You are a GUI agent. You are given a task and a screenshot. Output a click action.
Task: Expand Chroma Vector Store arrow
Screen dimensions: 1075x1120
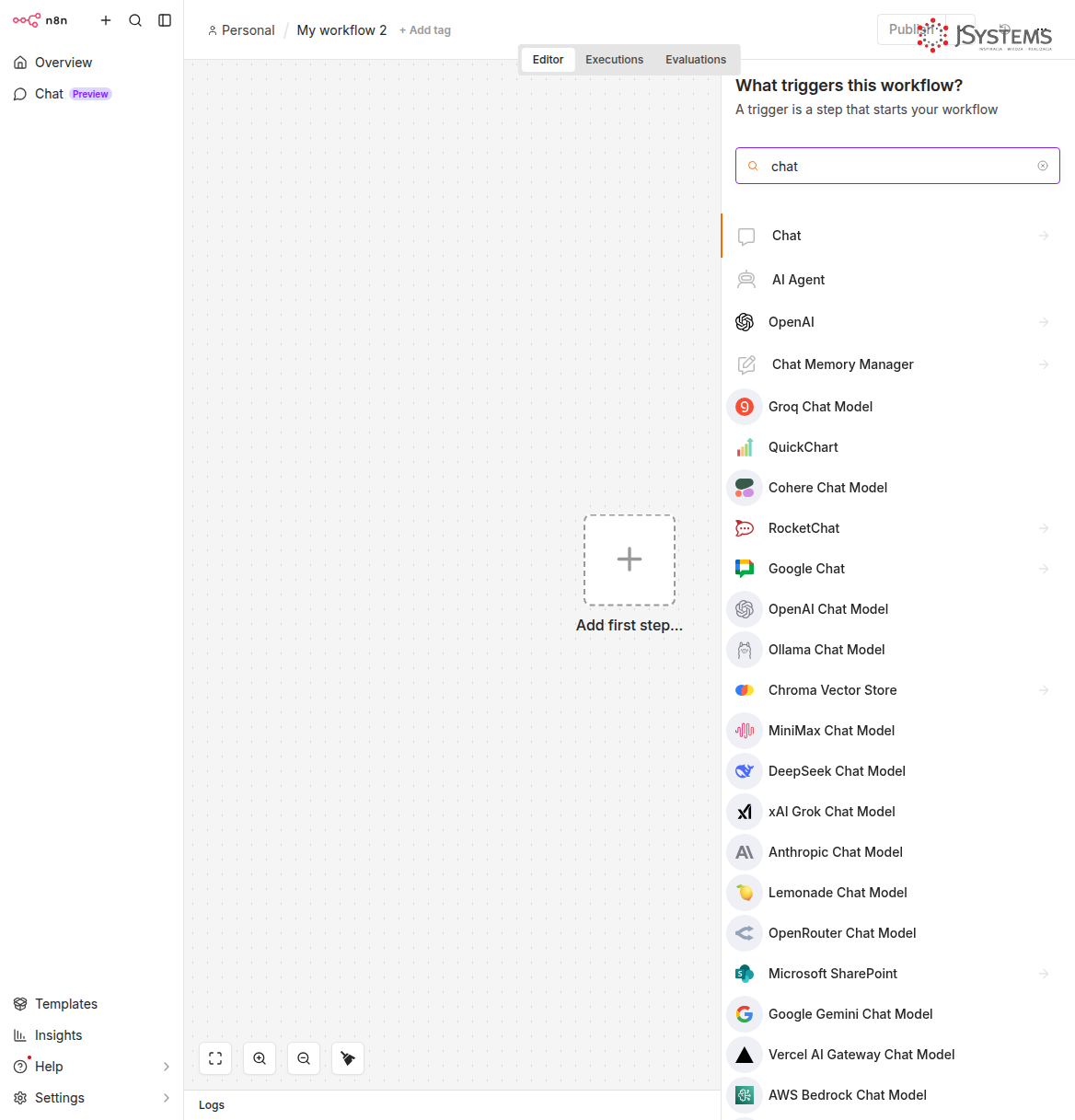point(1044,690)
